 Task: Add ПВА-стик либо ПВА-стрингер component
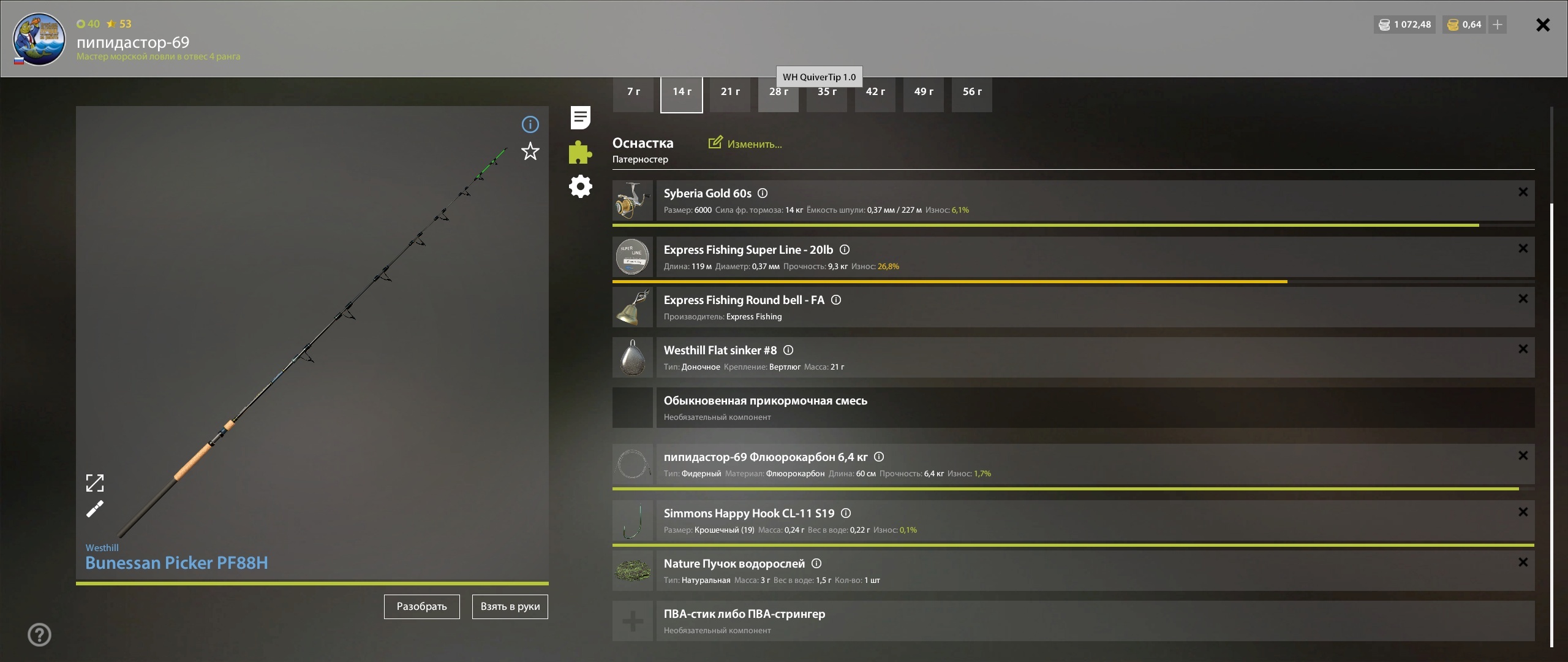tap(633, 621)
